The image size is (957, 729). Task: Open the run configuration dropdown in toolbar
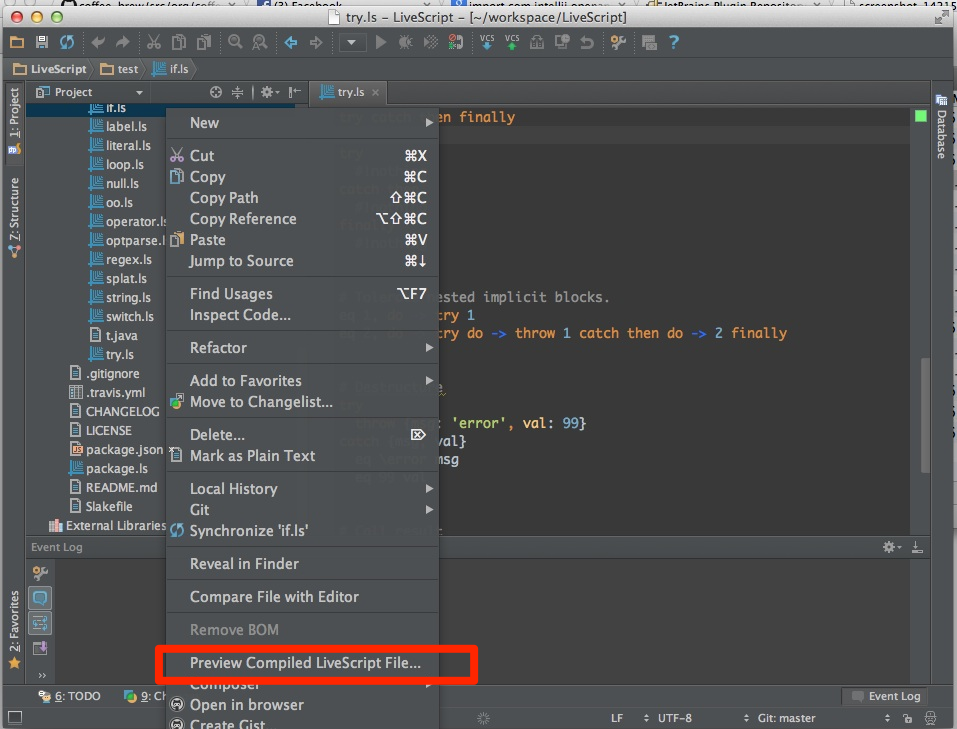351,42
